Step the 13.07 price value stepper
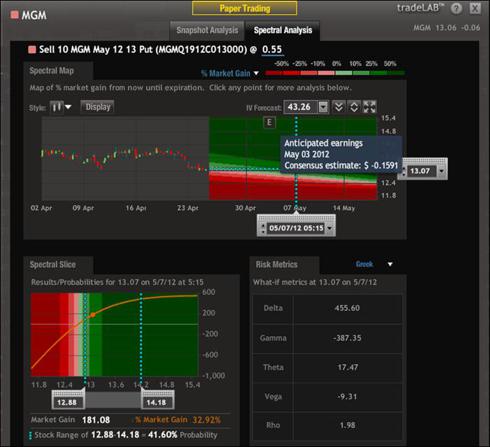The width and height of the screenshot is (490, 447). [404, 171]
